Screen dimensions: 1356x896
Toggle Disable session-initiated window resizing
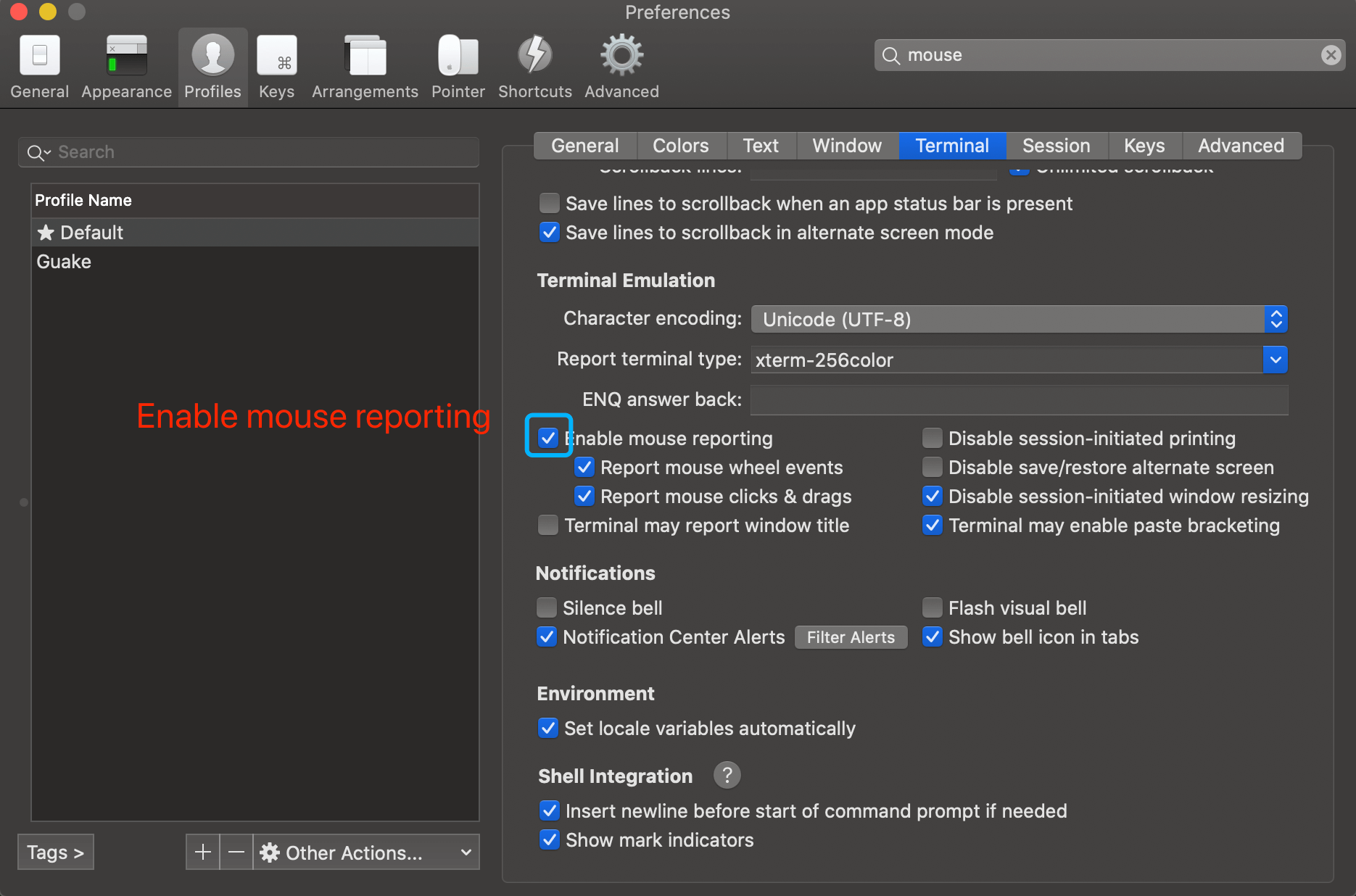(x=933, y=496)
